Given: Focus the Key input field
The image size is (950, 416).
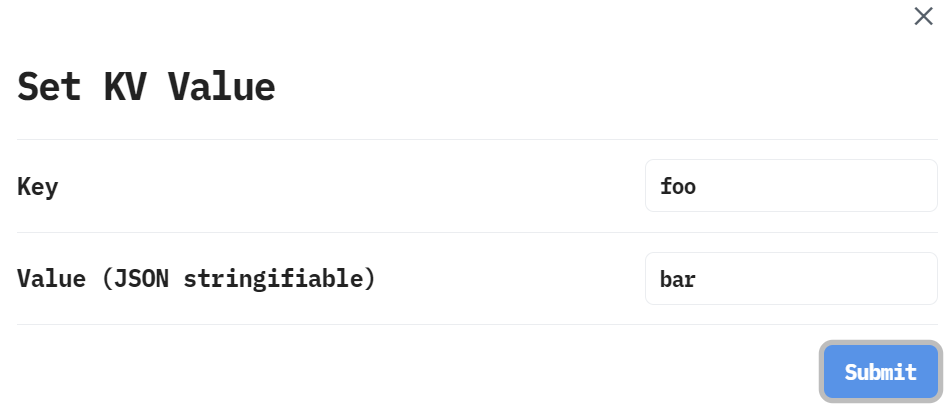Looking at the screenshot, I should click(791, 186).
